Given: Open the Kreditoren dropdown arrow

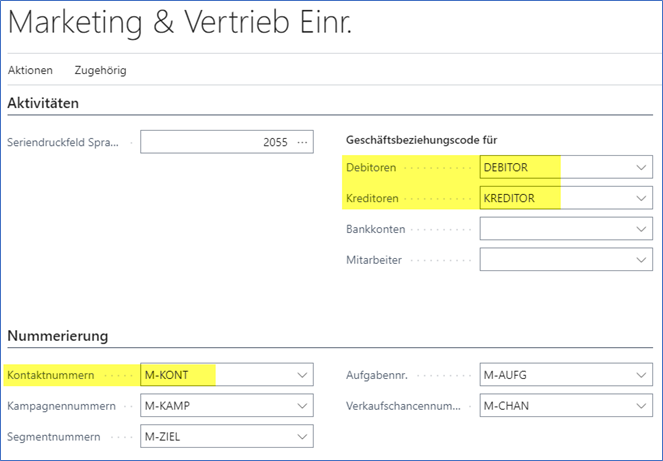Looking at the screenshot, I should point(641,199).
